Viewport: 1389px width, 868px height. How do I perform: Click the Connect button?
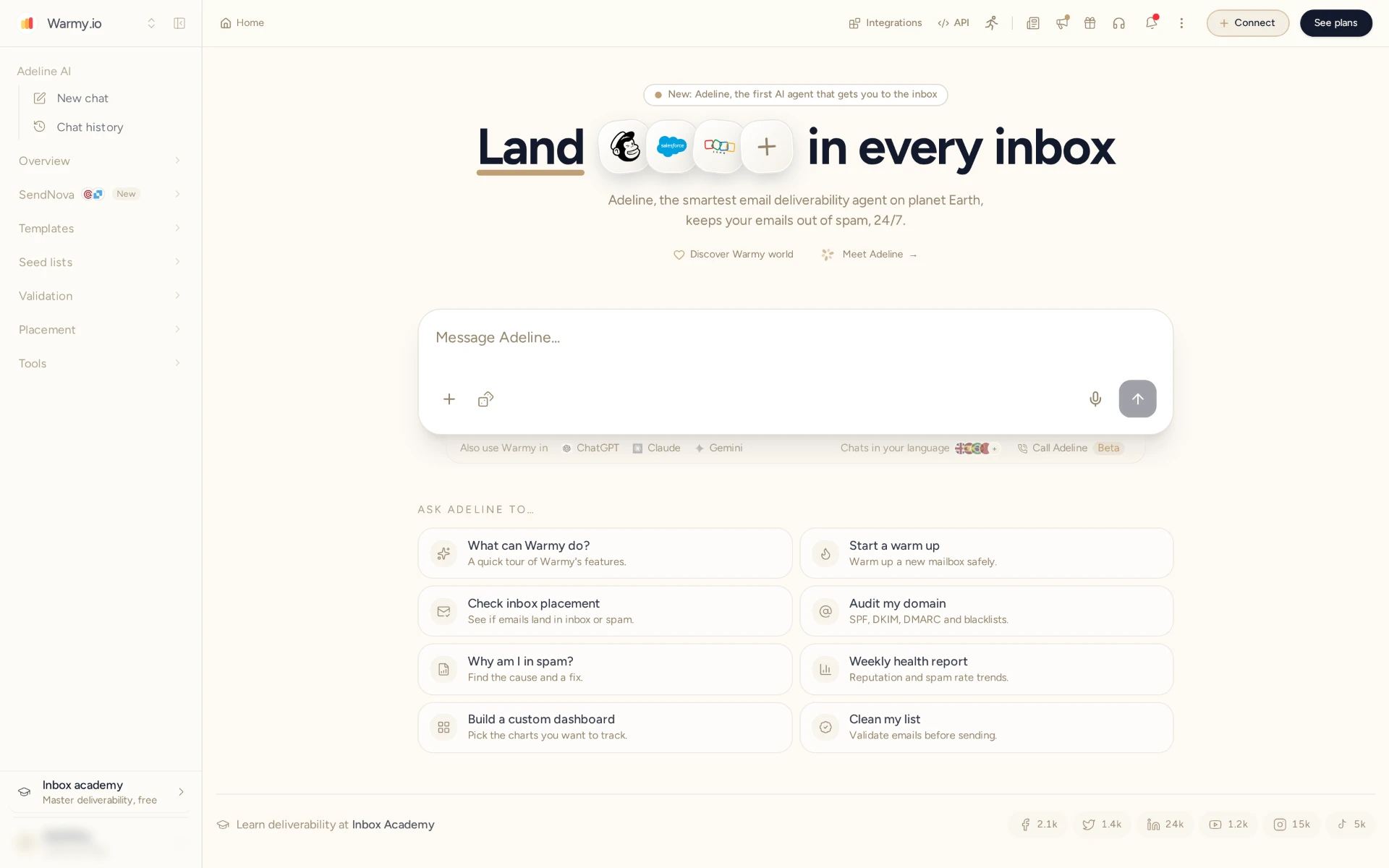point(1247,23)
